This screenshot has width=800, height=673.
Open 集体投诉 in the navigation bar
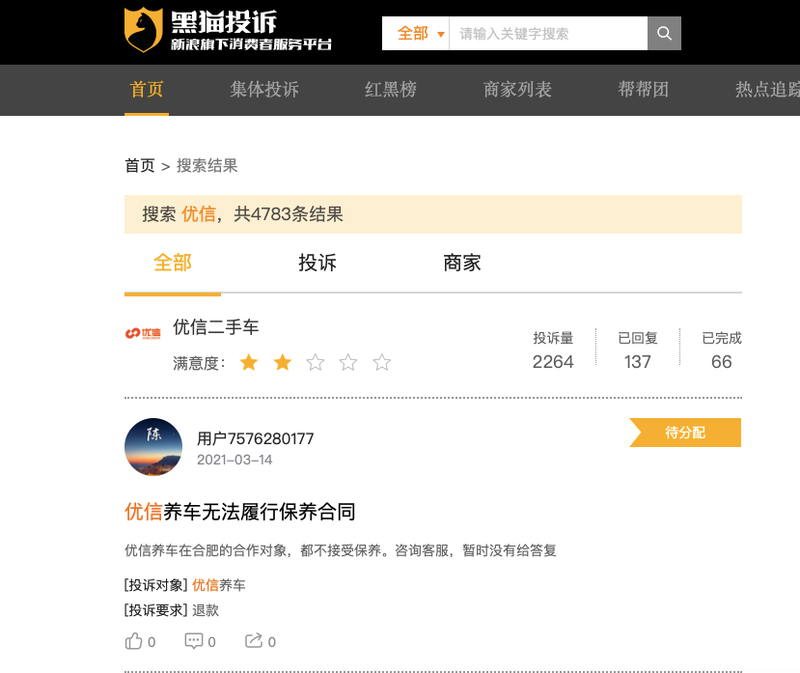[264, 90]
